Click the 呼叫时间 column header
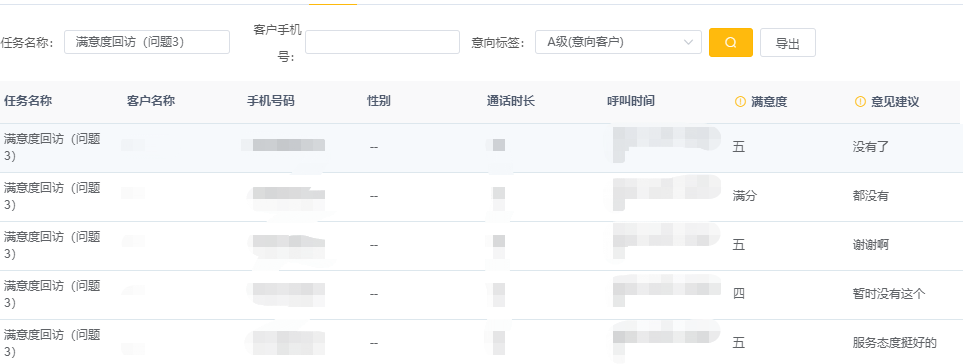Image resolution: width=963 pixels, height=364 pixels. coord(631,101)
